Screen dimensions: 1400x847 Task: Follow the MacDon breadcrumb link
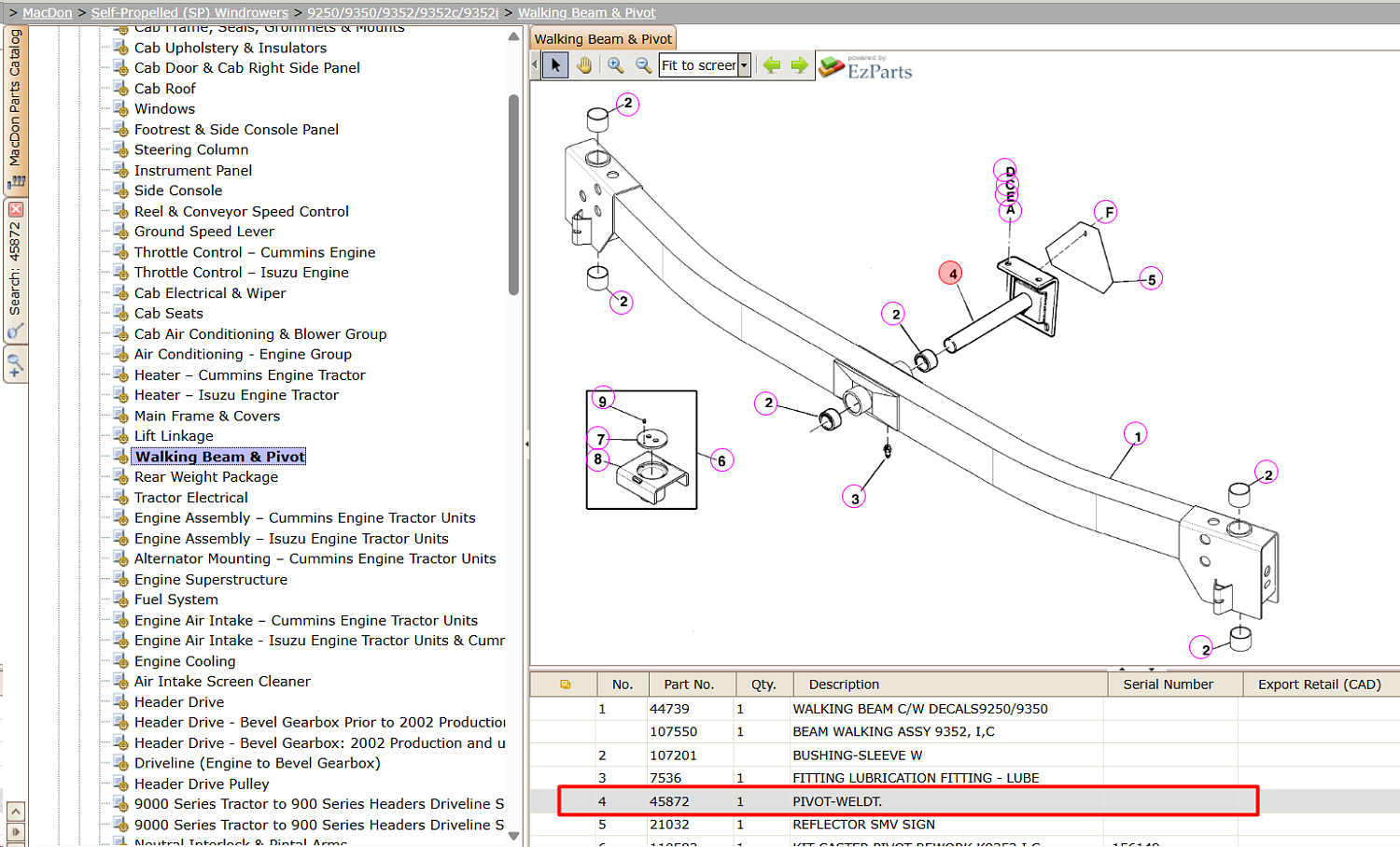click(x=48, y=13)
